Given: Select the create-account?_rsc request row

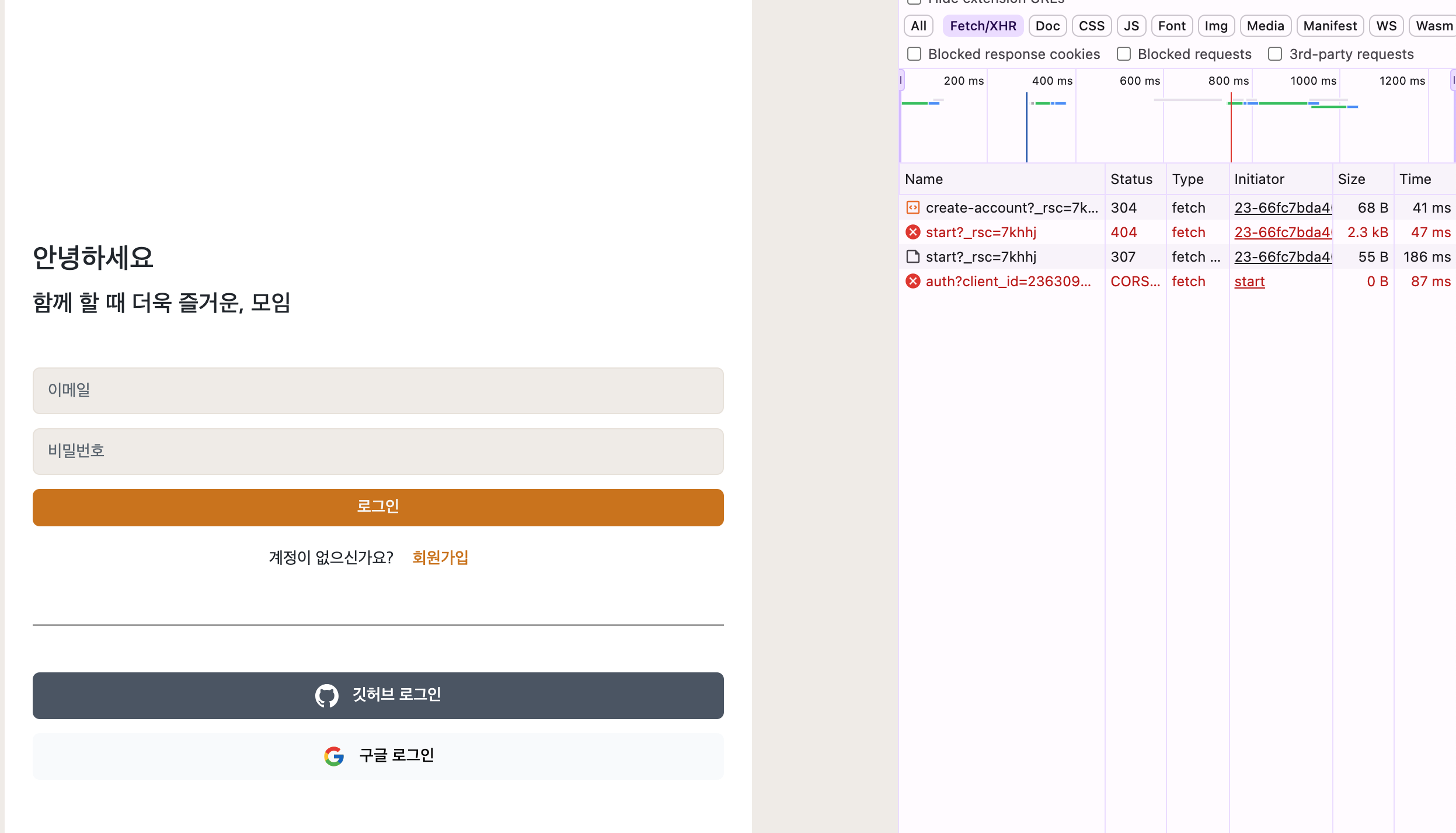Looking at the screenshot, I should (x=1178, y=207).
